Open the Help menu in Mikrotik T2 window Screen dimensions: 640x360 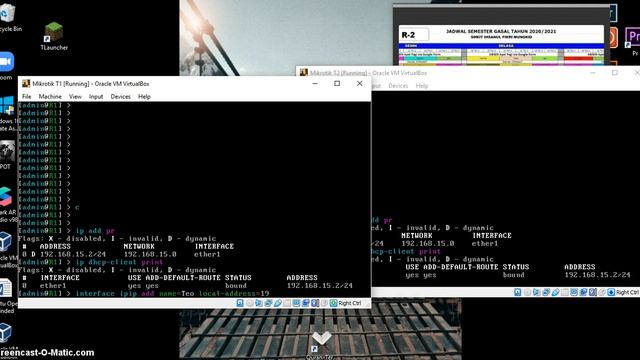(422, 86)
